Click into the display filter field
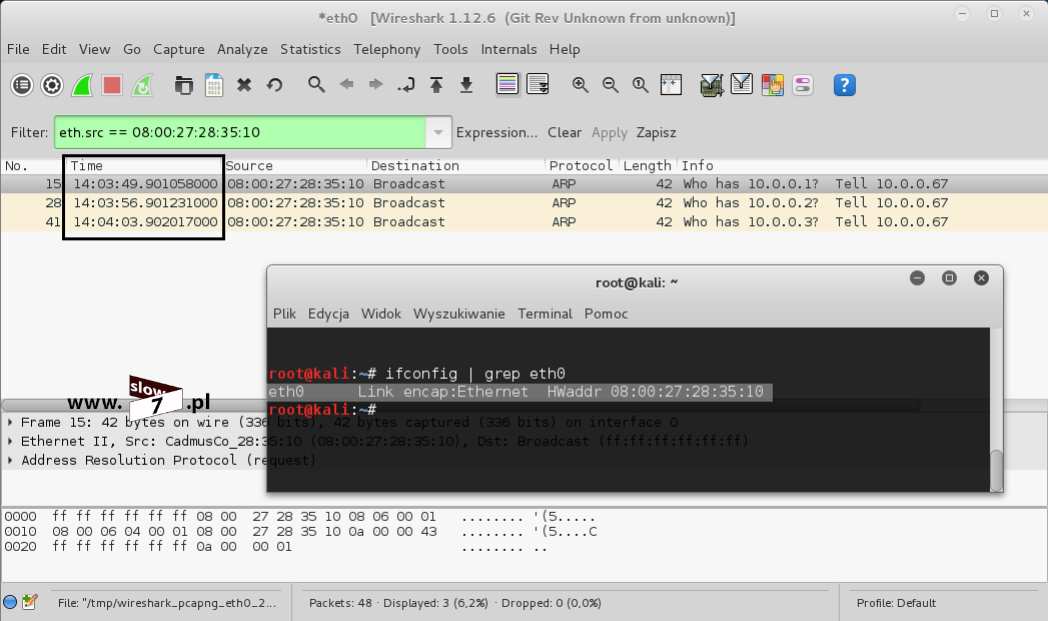The width and height of the screenshot is (1048, 621). coord(240,132)
